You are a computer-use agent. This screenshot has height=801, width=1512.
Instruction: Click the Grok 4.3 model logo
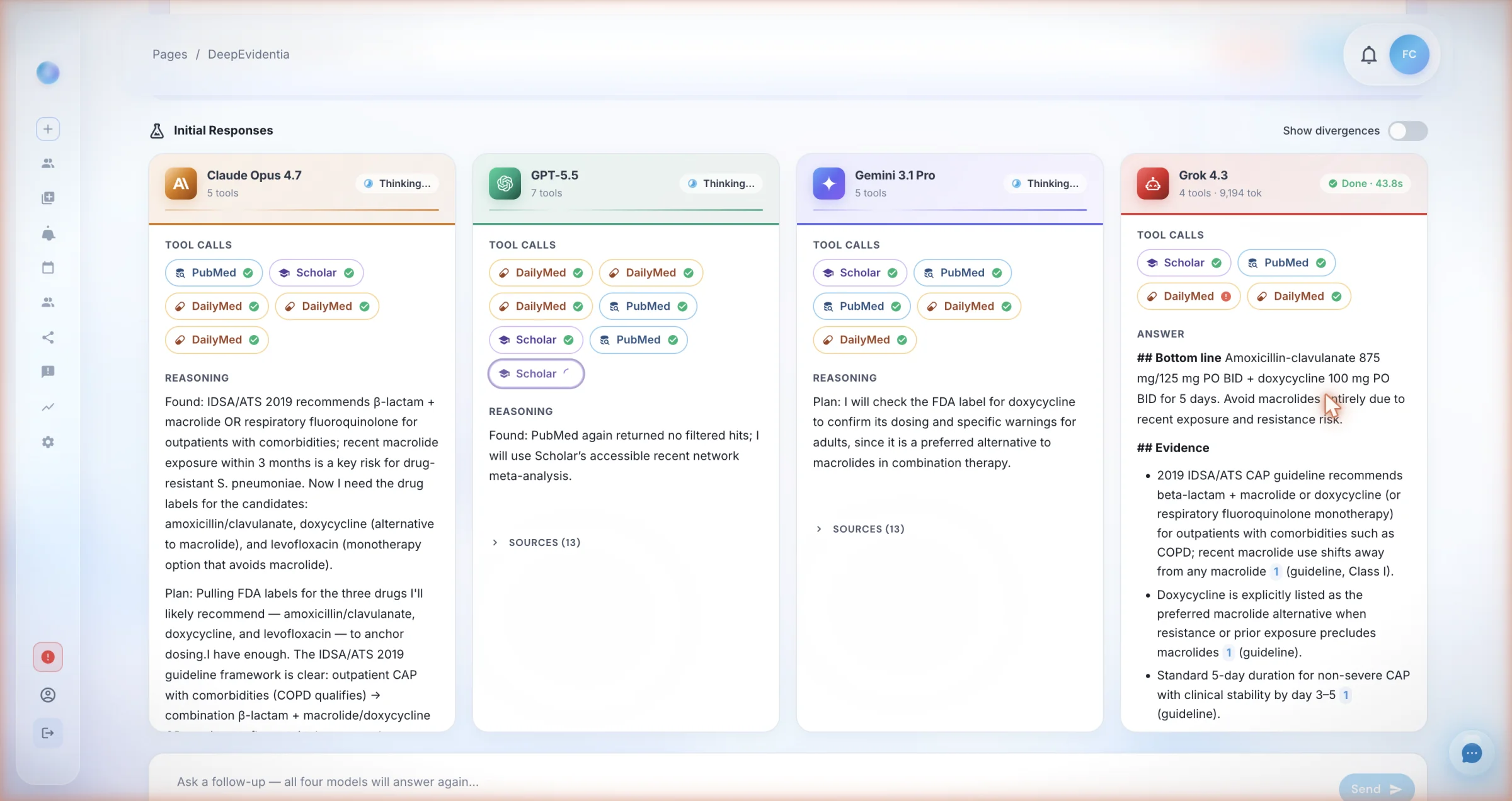(x=1153, y=183)
